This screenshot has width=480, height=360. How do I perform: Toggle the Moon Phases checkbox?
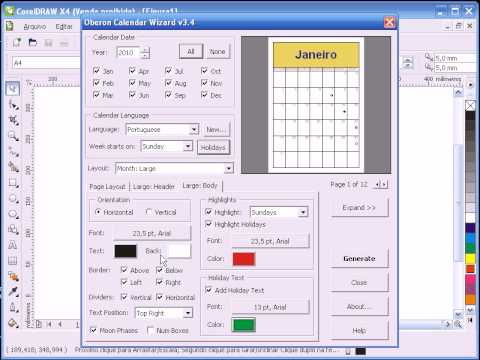point(93,330)
